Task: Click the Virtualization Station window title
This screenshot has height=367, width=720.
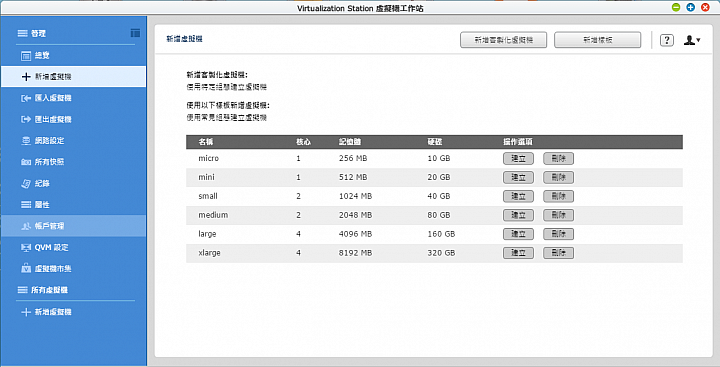Action: pos(360,8)
